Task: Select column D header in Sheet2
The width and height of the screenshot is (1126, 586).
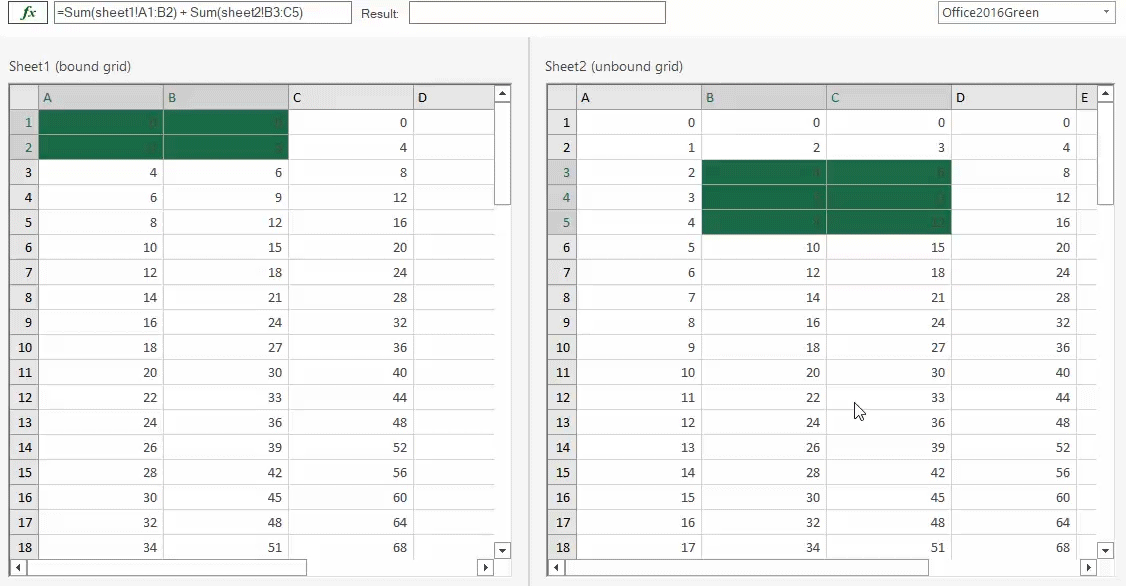Action: pyautogui.click(x=1014, y=98)
